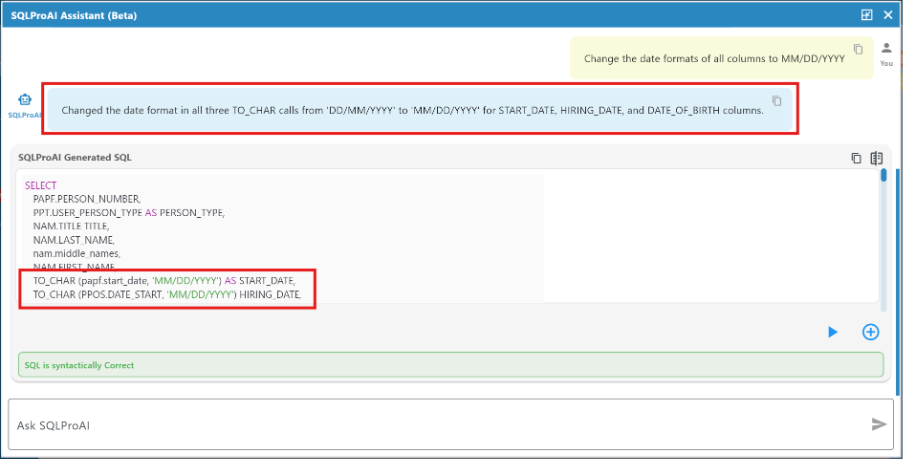The width and height of the screenshot is (903, 459).
Task: Click the user message 'Change the date formats'
Action: tap(714, 59)
